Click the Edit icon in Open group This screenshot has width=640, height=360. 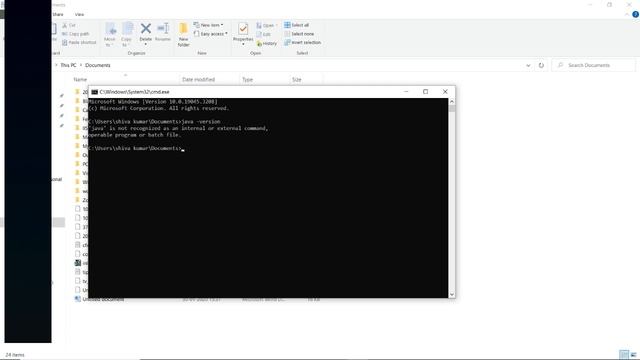tap(259, 34)
